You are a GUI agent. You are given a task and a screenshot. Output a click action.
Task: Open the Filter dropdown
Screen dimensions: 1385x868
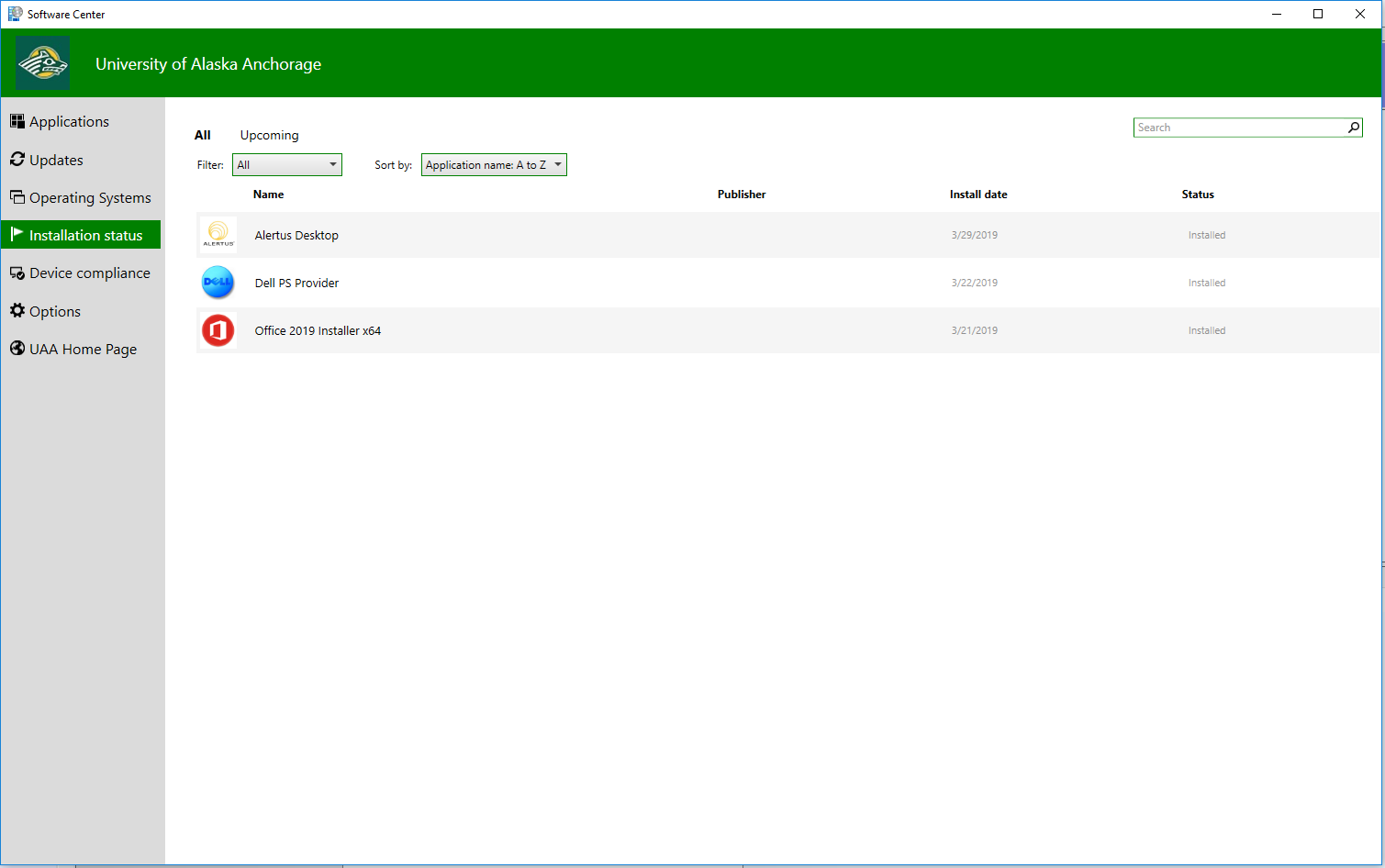(286, 165)
